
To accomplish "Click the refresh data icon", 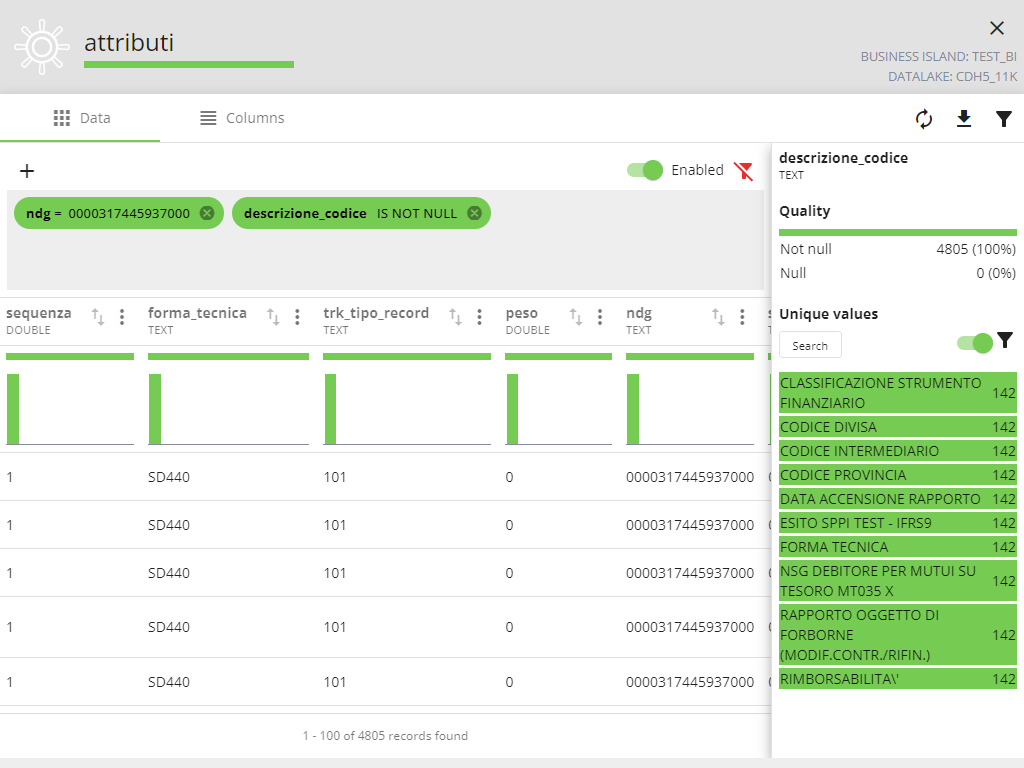I will pos(924,119).
